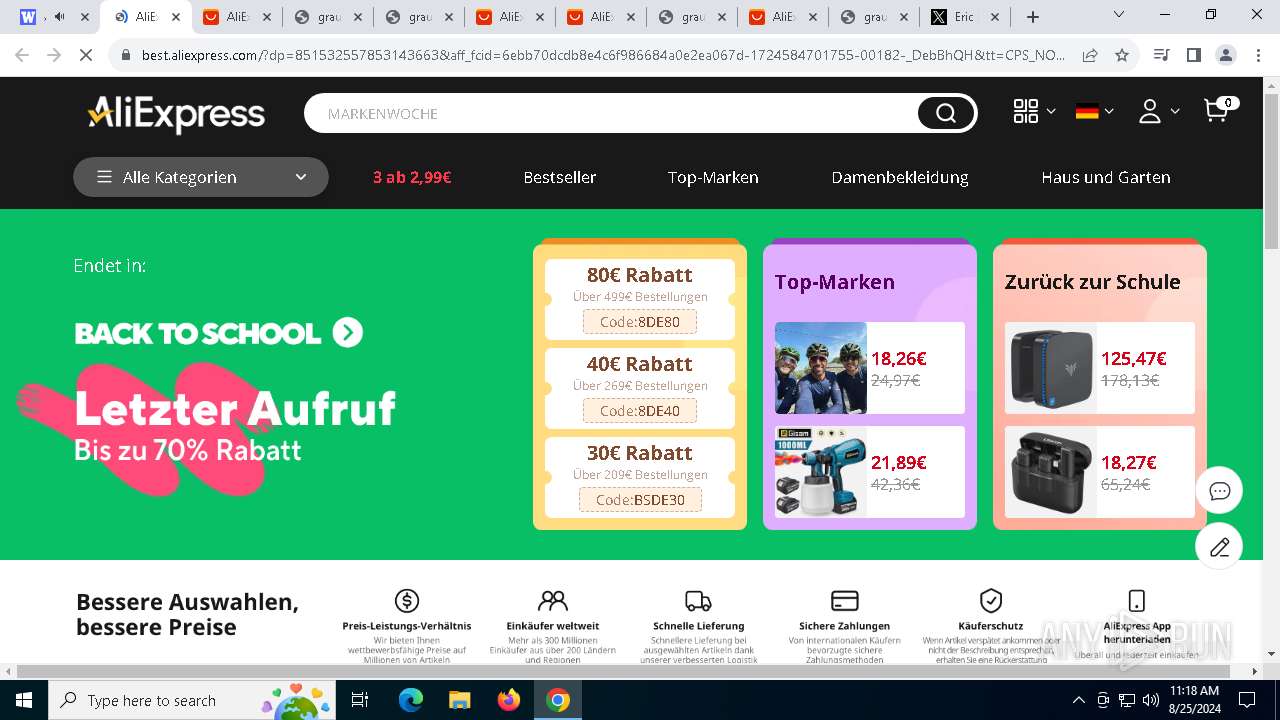The width and height of the screenshot is (1280, 720).
Task: Expand the QR code dropdown chevron
Action: 1051,112
